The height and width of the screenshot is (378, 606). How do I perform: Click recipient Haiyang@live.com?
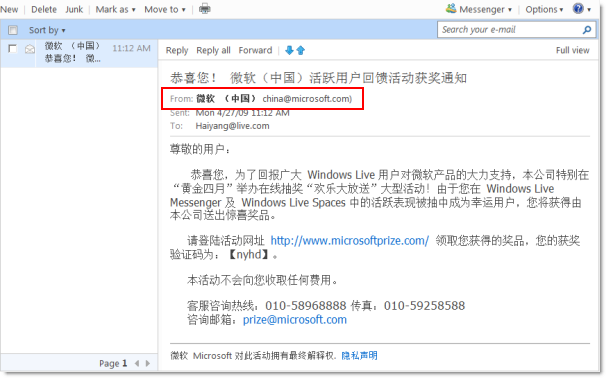coord(232,126)
